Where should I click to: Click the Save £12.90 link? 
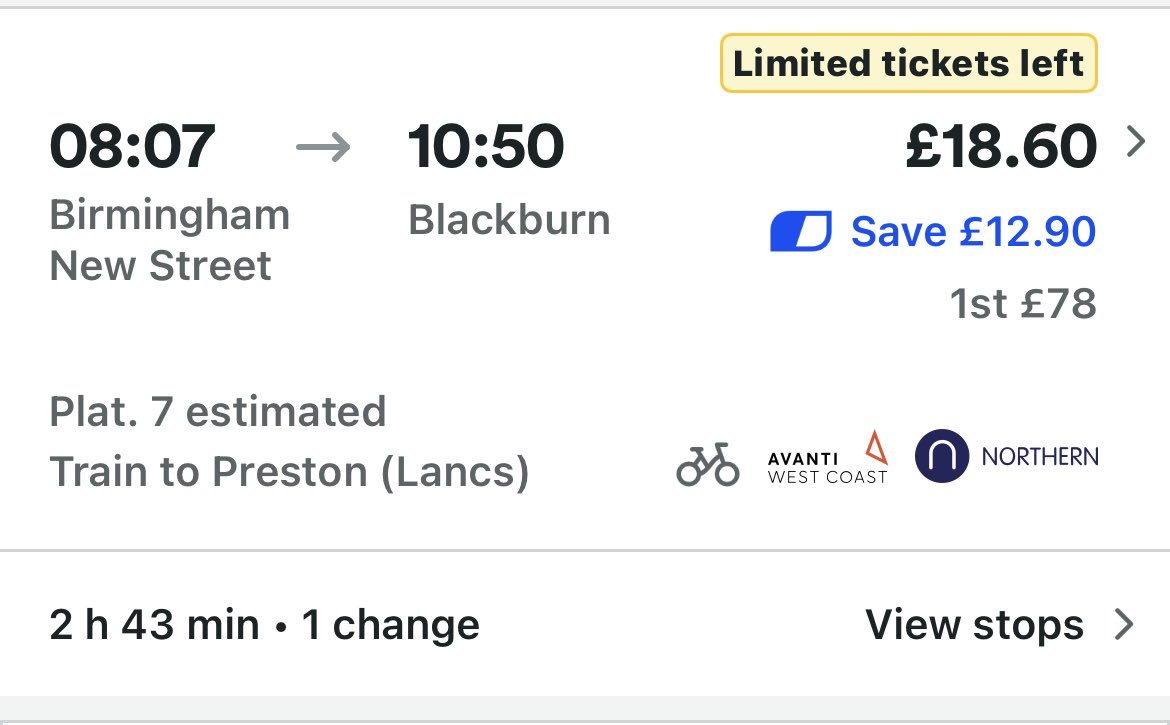972,232
